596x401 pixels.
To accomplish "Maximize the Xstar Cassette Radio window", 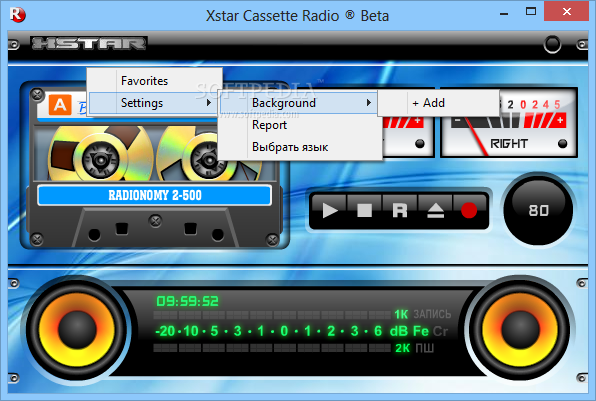I will point(531,12).
